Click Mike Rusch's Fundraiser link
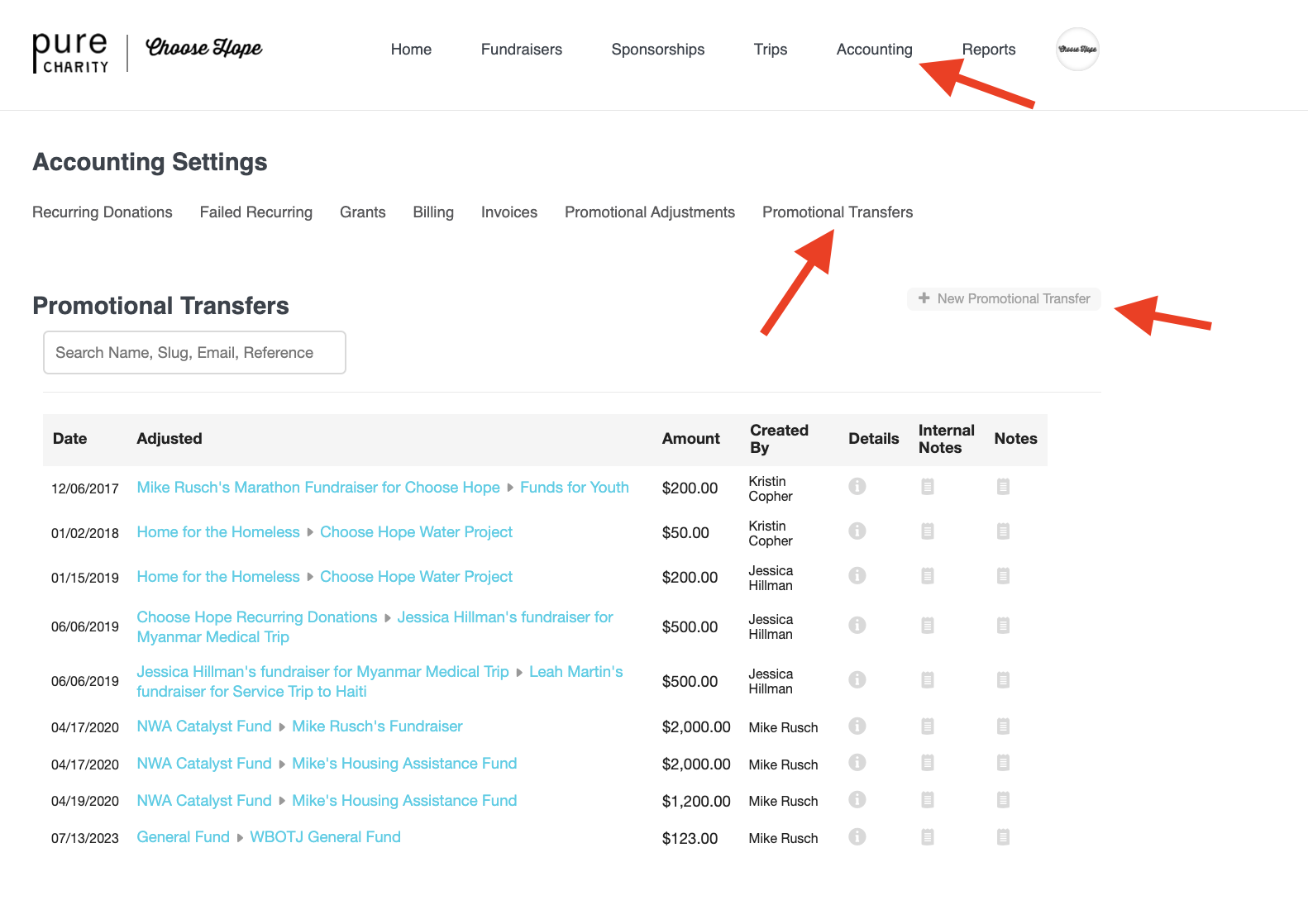Viewport: 1308px width, 924px height. [x=377, y=726]
